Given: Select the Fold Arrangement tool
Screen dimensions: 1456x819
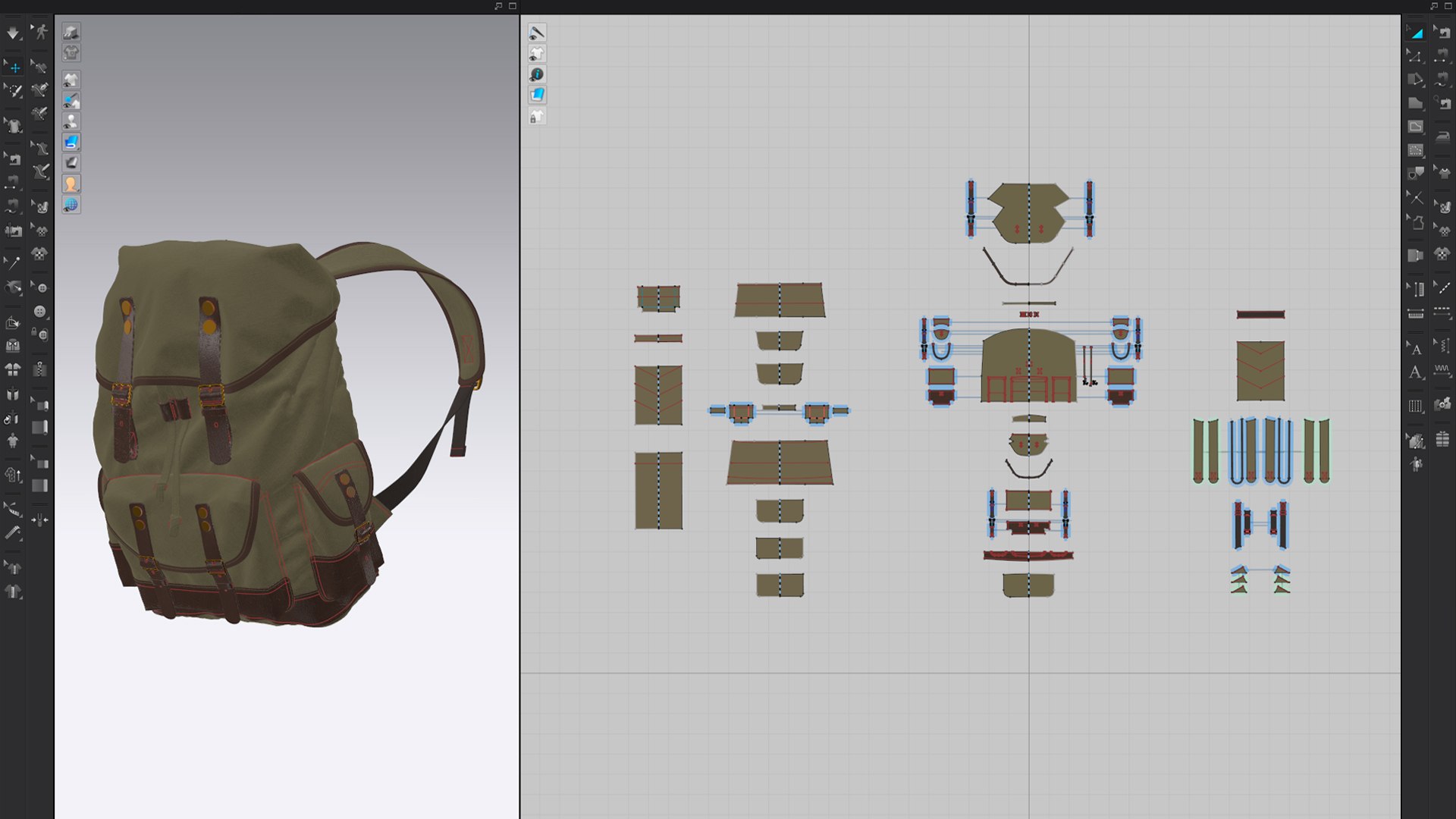Looking at the screenshot, I should (x=14, y=323).
